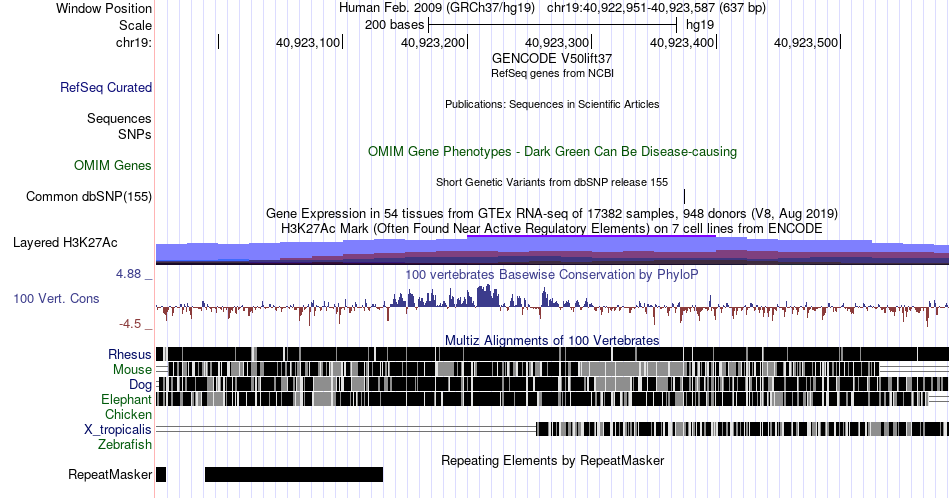Open Publications: Sequences in Scientific Articles title

point(552,104)
